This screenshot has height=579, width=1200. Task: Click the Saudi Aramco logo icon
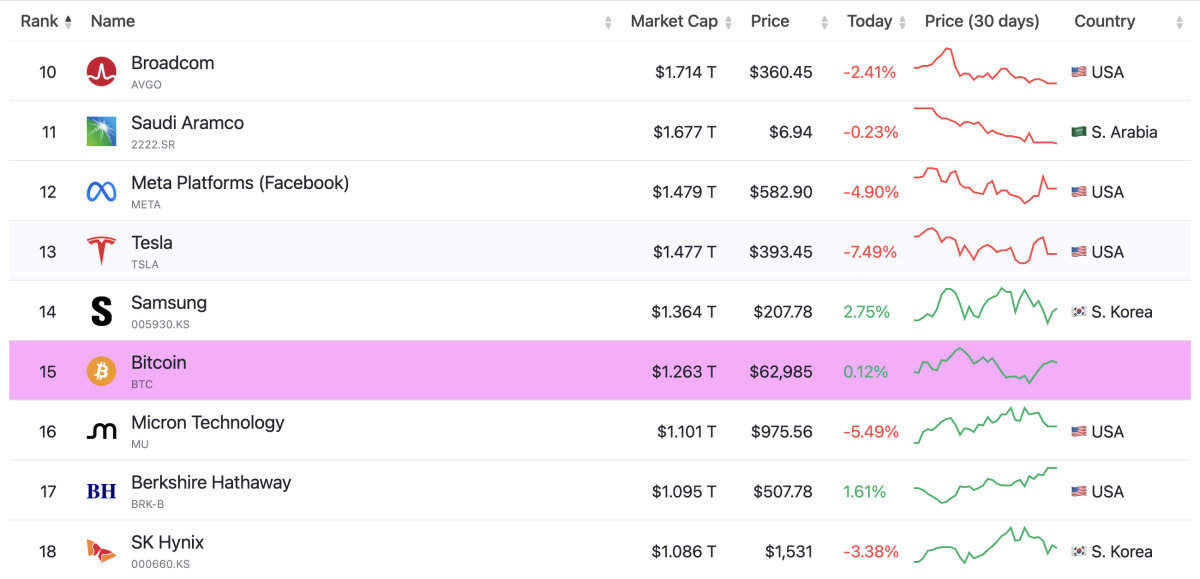101,132
